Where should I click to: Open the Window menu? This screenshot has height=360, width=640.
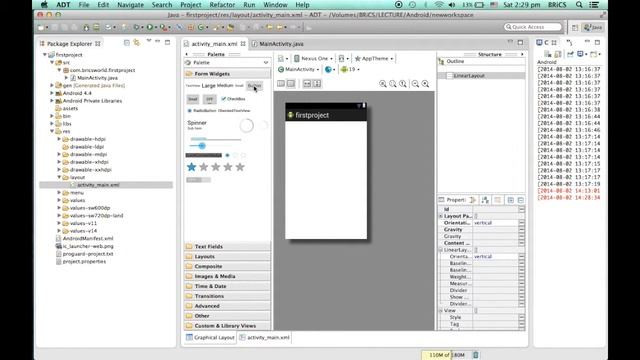[x=275, y=5]
